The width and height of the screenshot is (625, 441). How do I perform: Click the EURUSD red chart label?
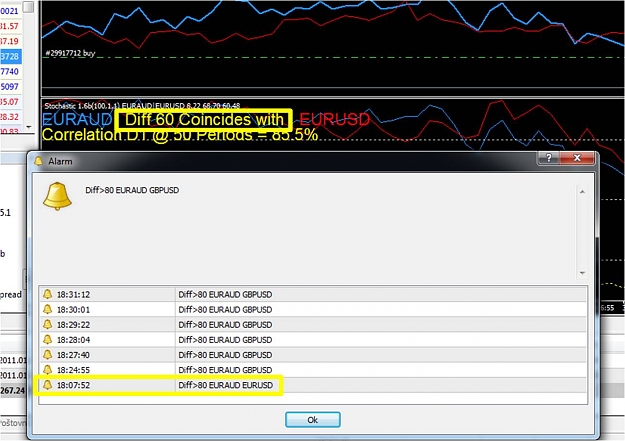pos(335,119)
